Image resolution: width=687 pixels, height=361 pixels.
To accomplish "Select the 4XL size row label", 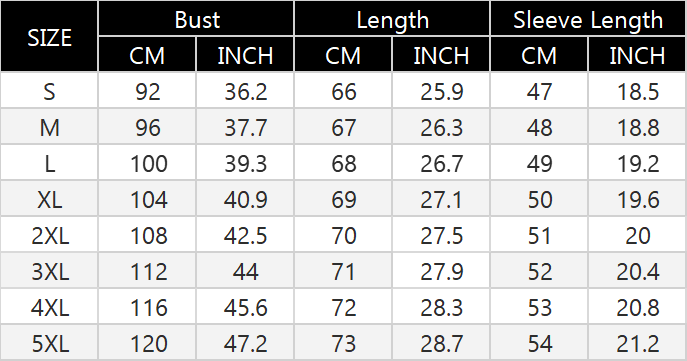I will tap(49, 307).
